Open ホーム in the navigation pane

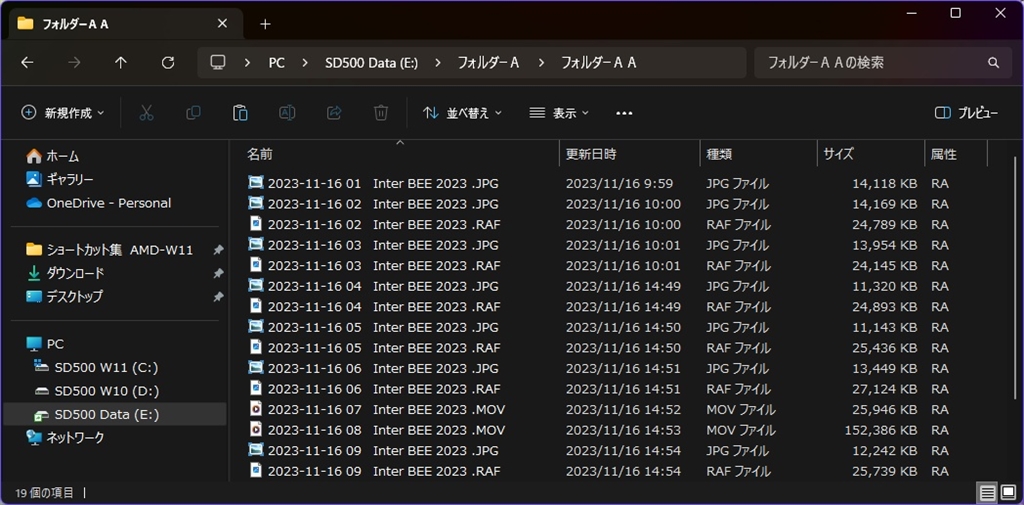click(52, 156)
